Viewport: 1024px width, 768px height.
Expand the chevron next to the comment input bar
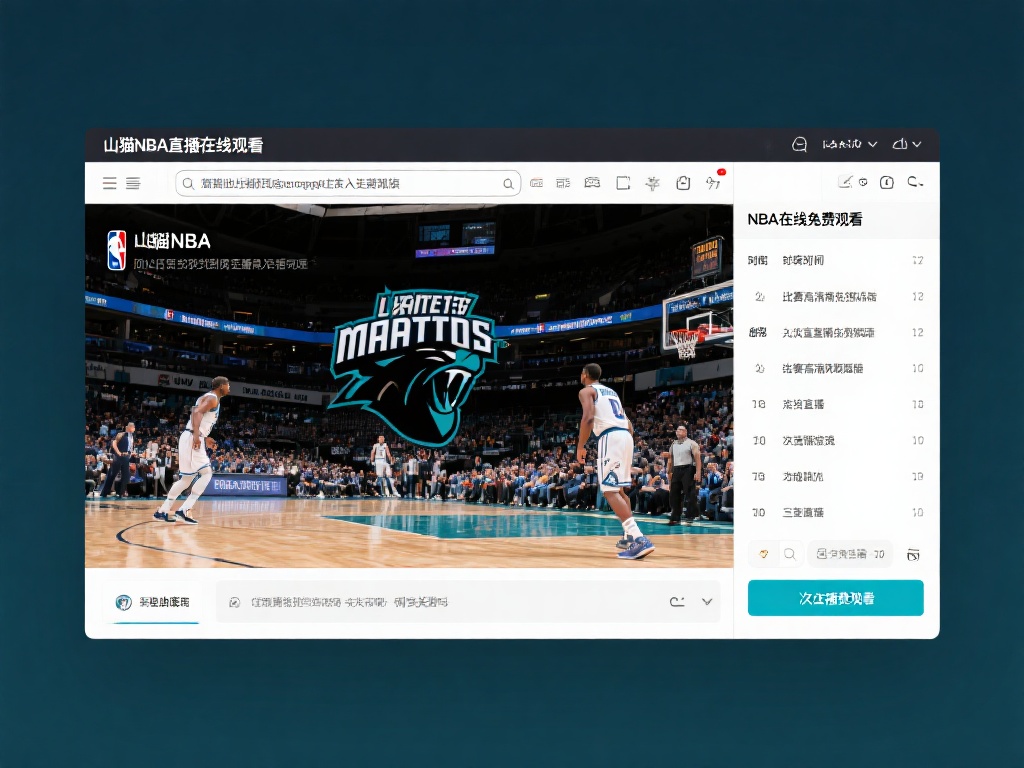[707, 601]
